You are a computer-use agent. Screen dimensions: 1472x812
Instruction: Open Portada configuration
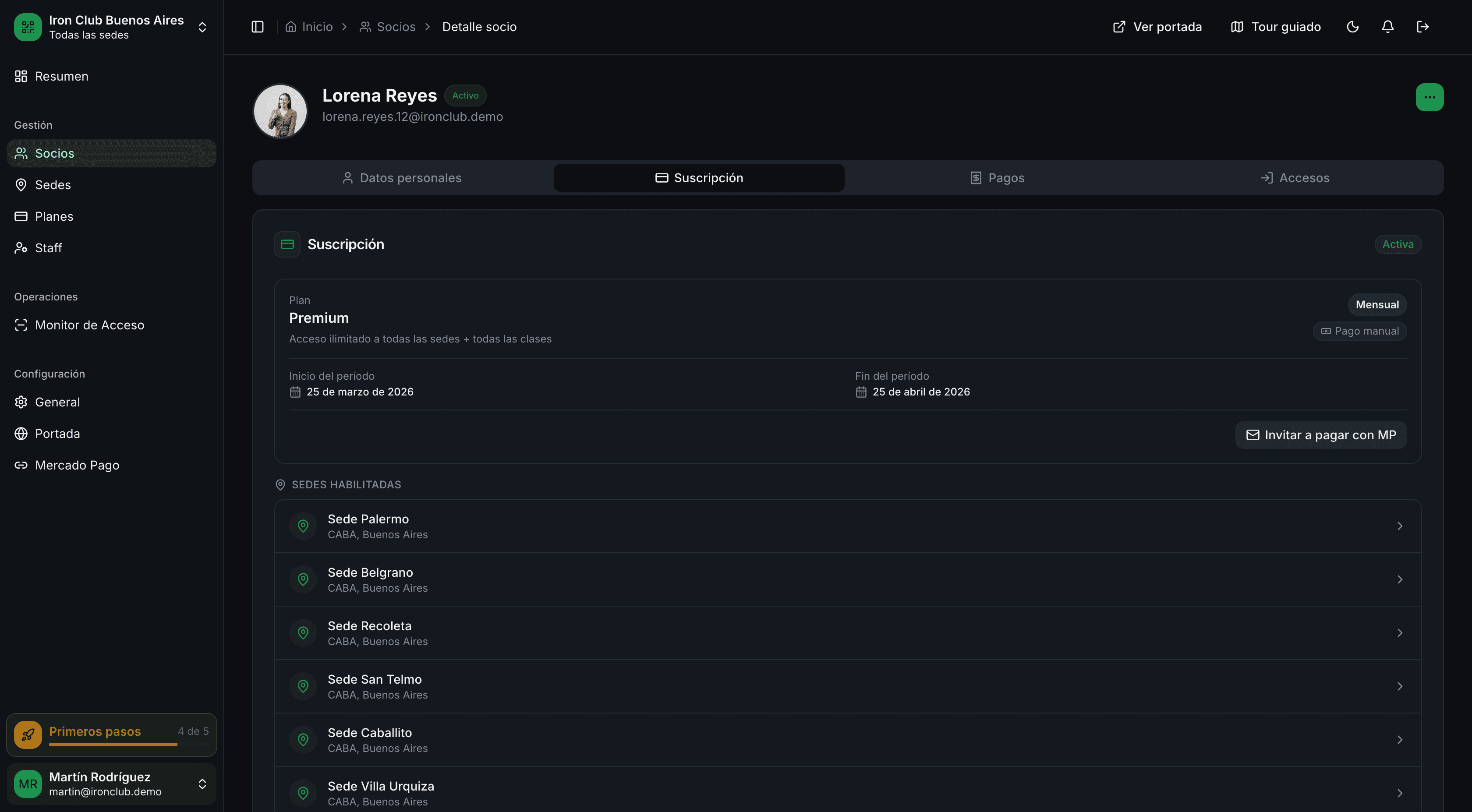(x=57, y=434)
